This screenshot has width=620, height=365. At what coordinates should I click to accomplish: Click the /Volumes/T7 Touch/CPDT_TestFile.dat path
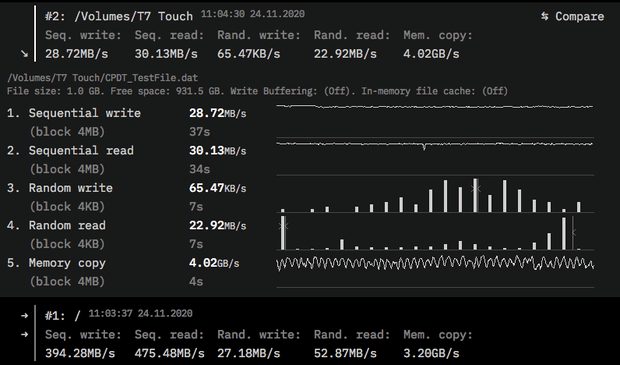[x=102, y=78]
